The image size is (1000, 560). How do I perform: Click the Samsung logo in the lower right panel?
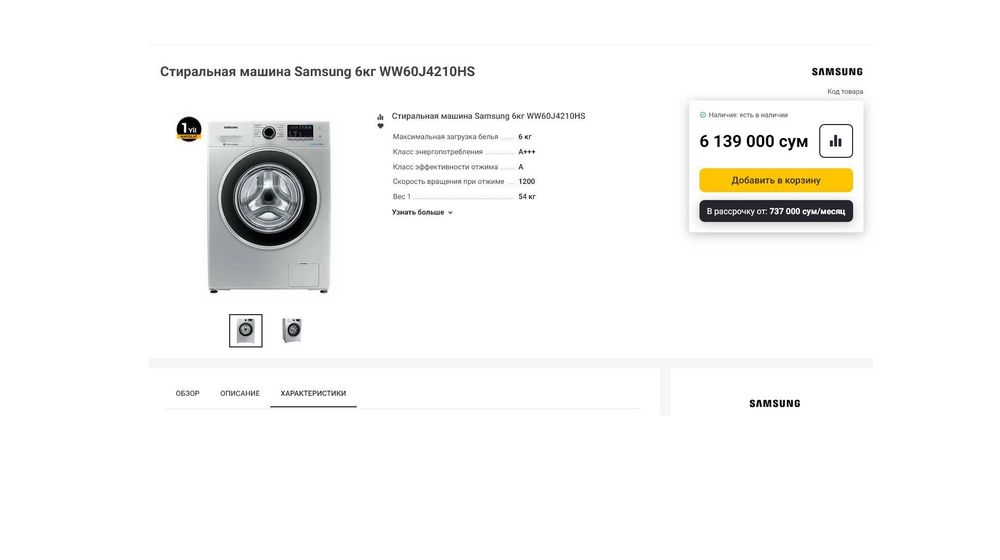(x=774, y=404)
